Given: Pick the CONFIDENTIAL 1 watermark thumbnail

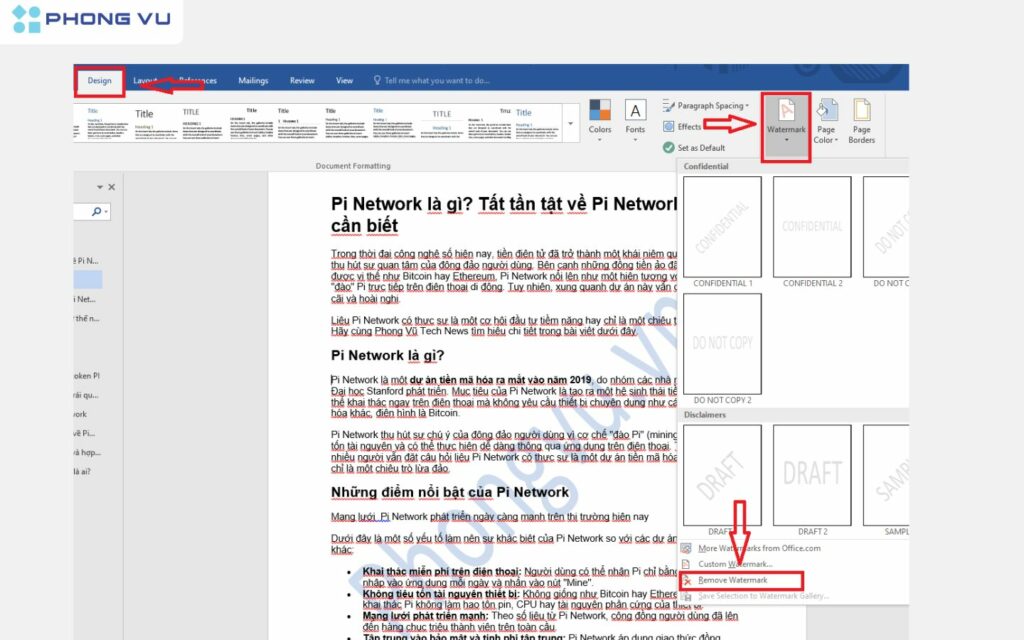Looking at the screenshot, I should click(722, 227).
